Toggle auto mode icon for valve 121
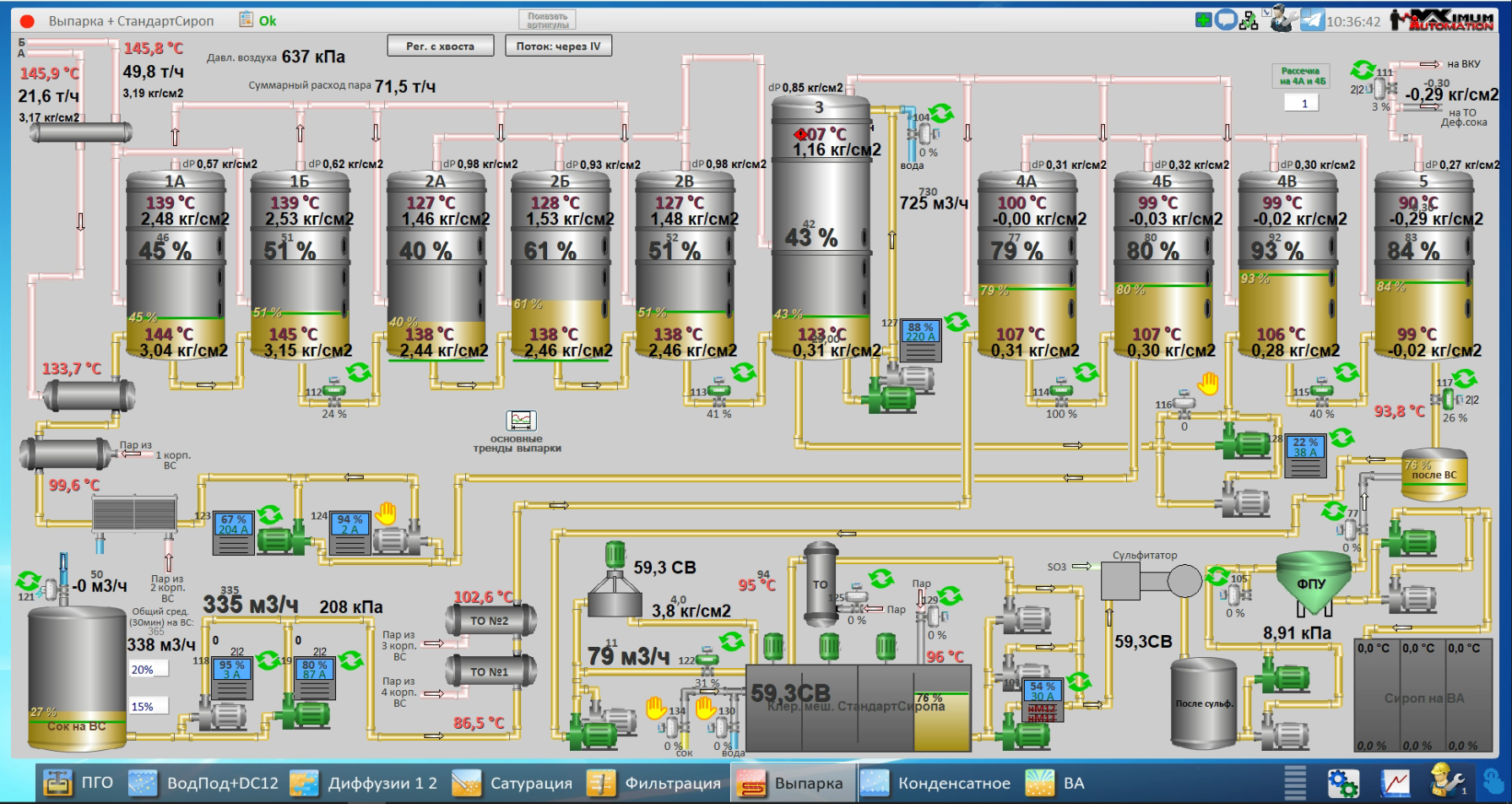1512x804 pixels. coord(28,581)
